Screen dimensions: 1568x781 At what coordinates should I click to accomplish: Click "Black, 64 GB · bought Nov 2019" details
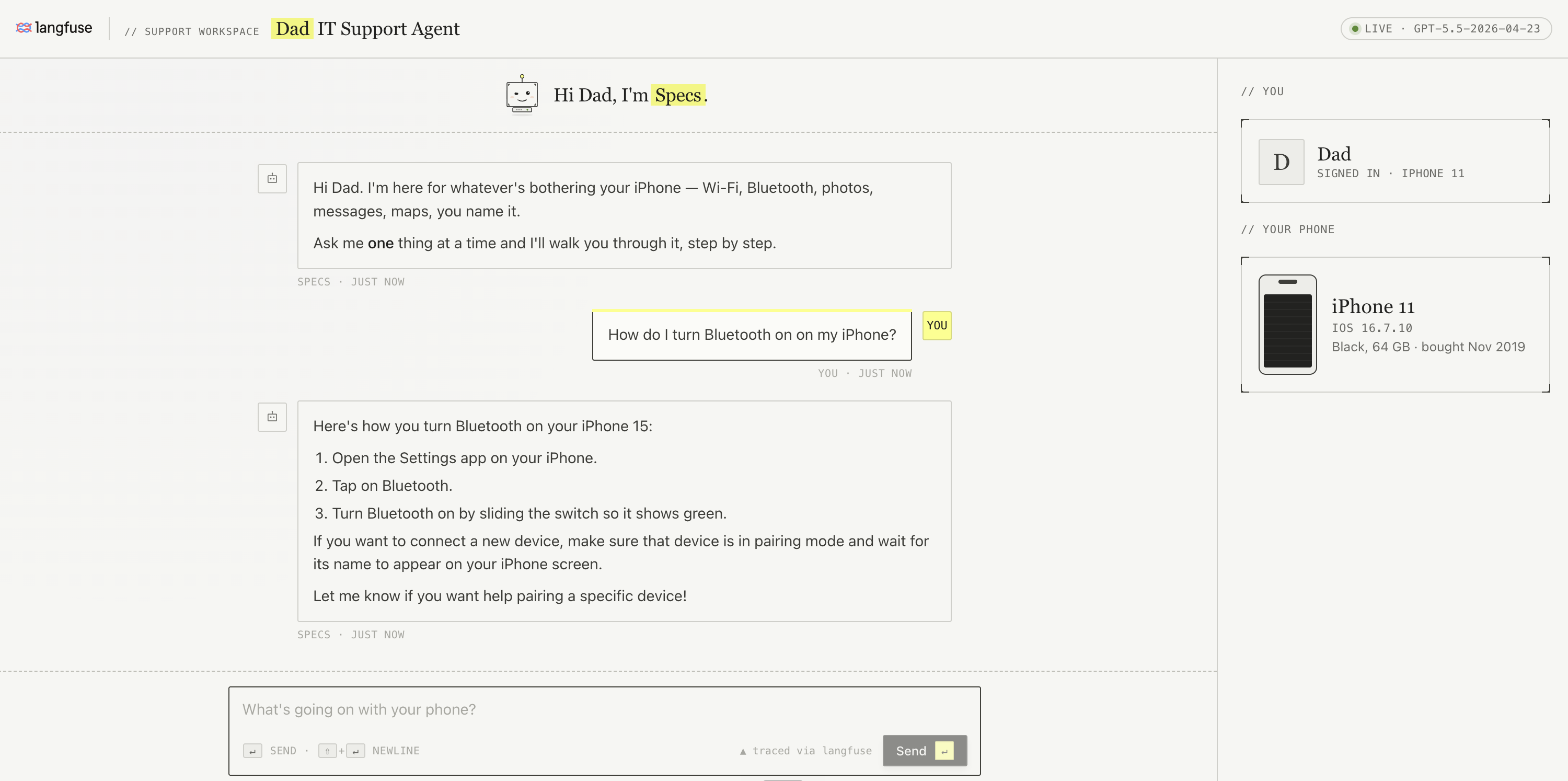pos(1428,347)
